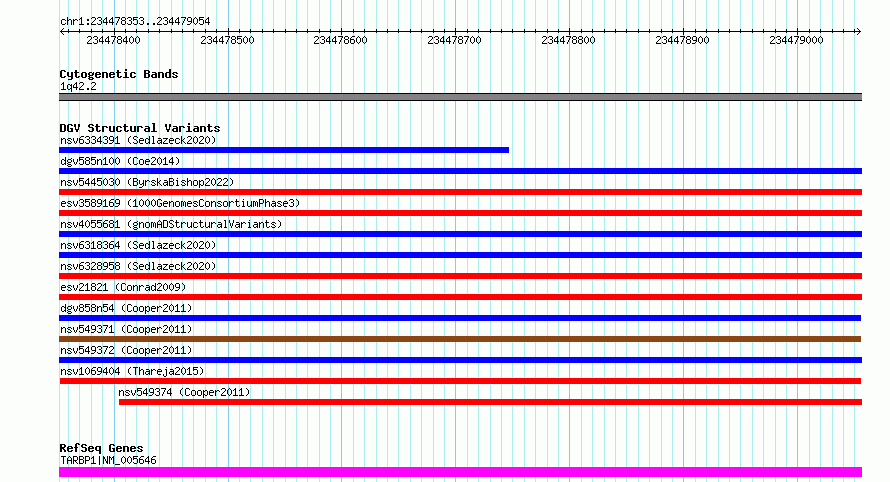Open the TARBP1|NM_005646 gene label

pos(108,460)
